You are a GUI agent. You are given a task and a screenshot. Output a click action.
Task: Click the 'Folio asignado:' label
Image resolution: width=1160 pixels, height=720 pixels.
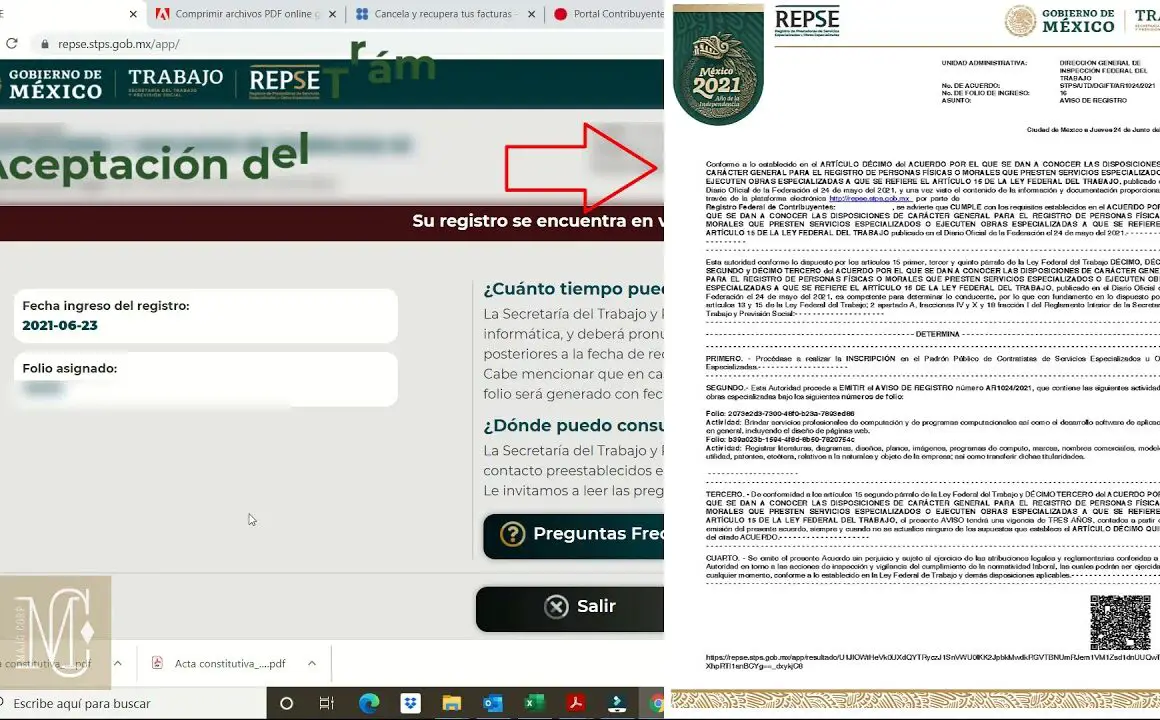(x=70, y=369)
